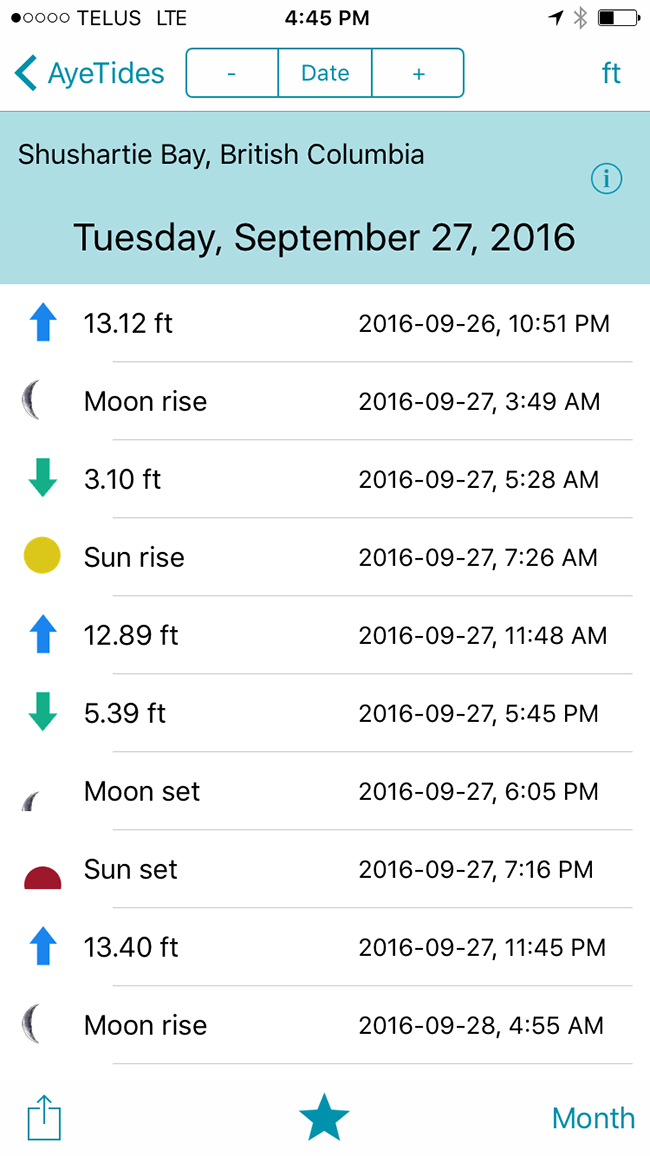650x1156 pixels.
Task: Tap the battery indicator in status bar
Action: (618, 18)
